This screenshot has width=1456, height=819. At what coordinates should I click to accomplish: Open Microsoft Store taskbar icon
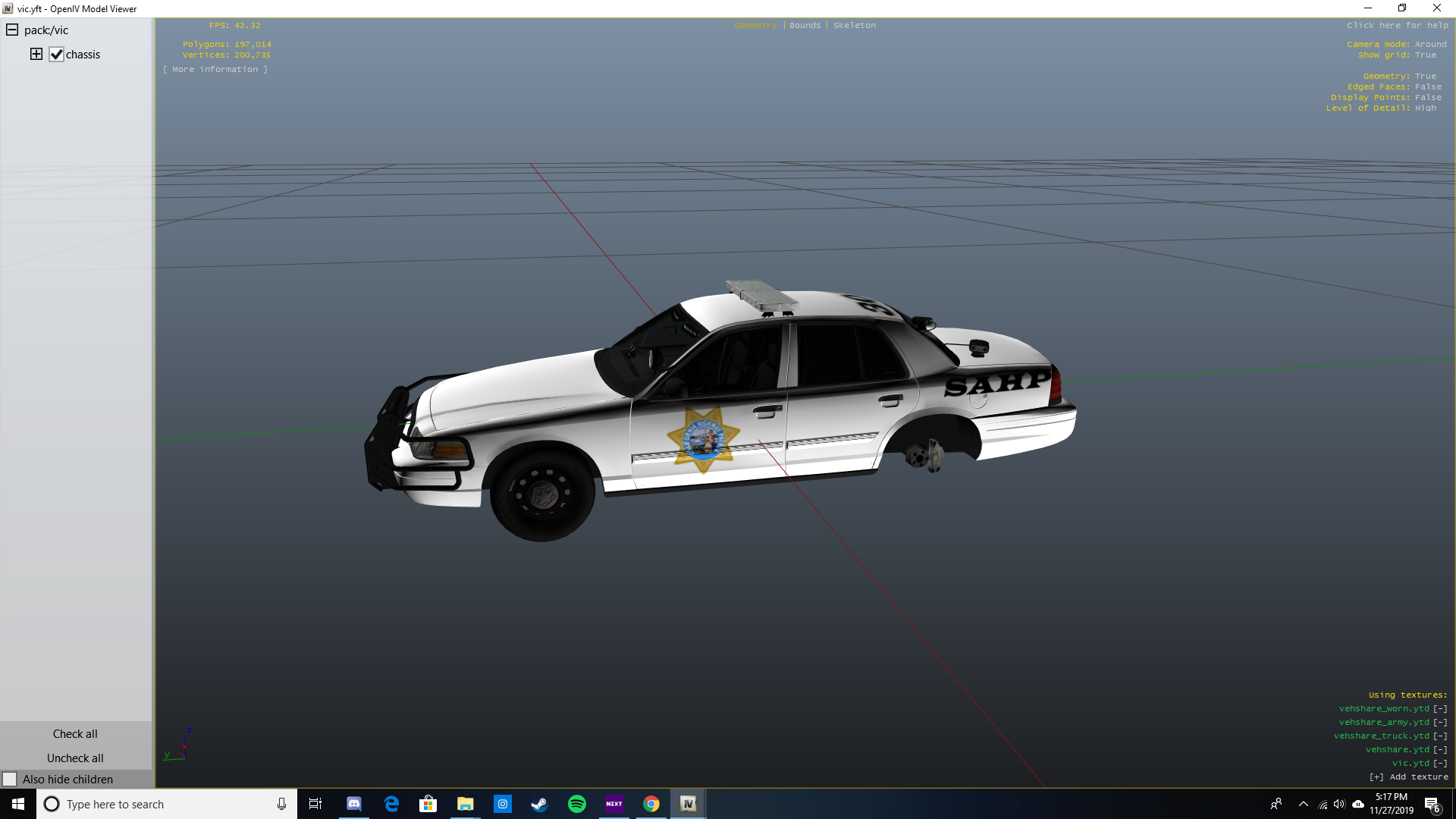428,804
